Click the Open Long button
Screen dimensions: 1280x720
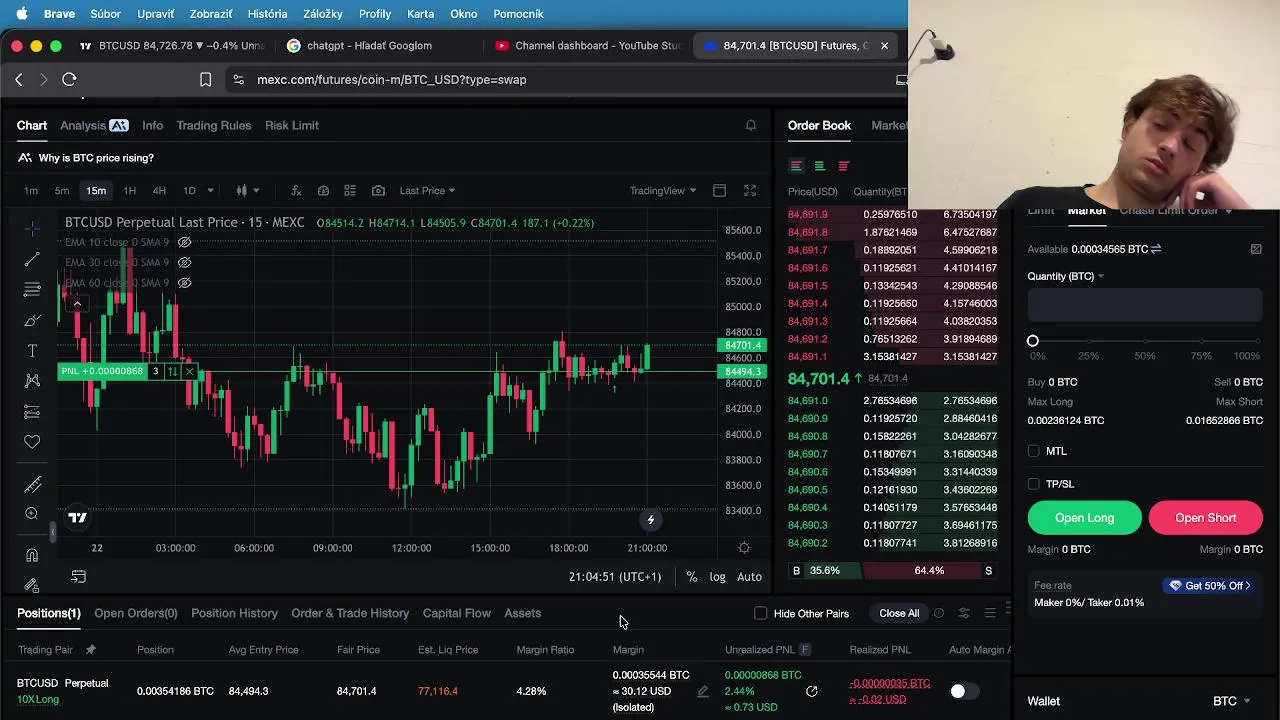(x=1084, y=518)
